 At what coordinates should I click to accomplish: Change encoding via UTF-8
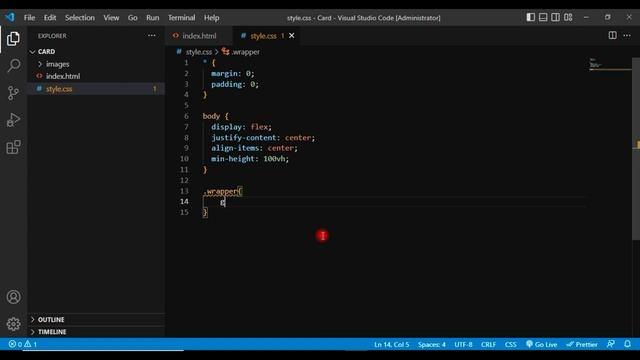463,344
